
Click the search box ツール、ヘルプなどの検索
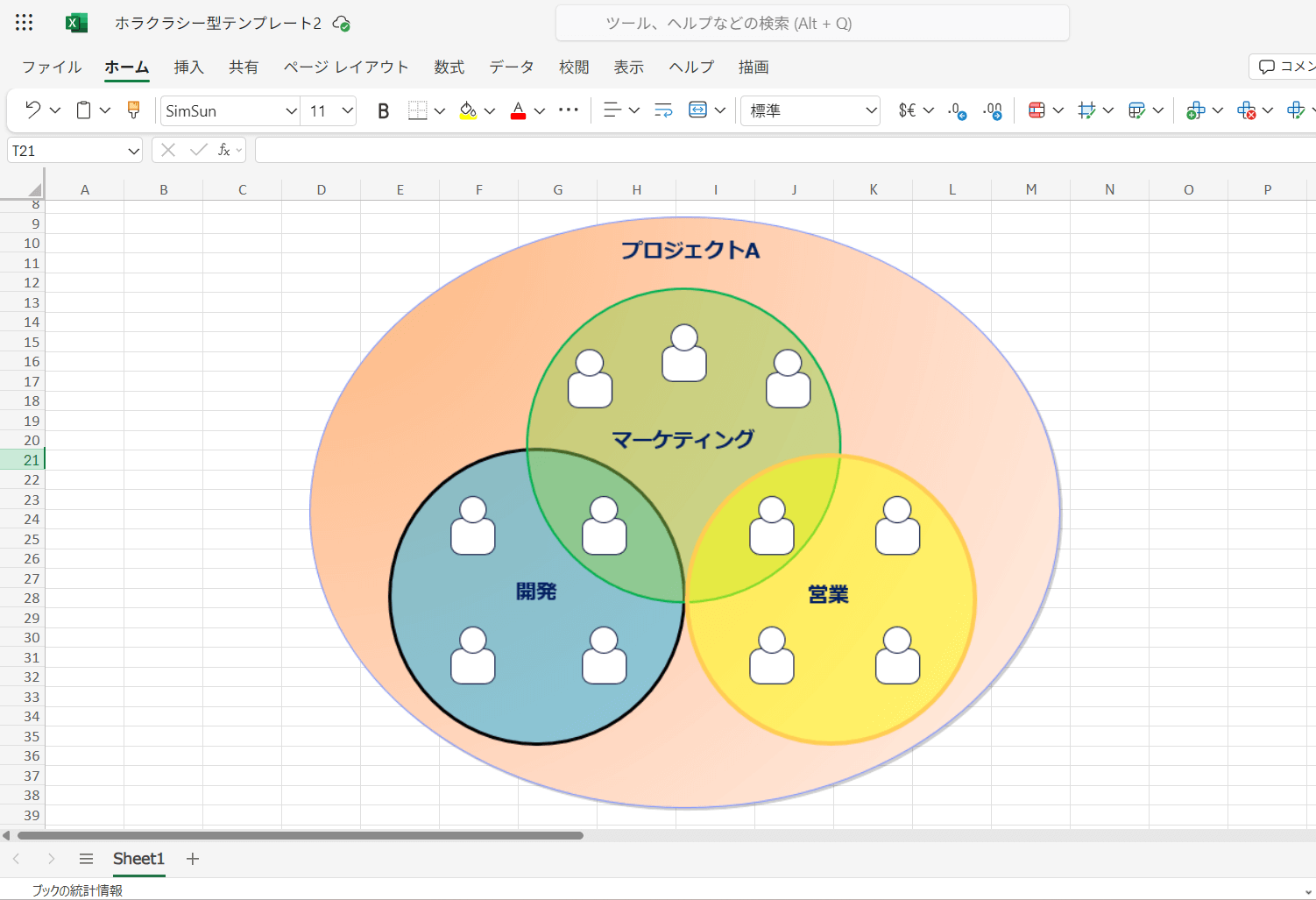pyautogui.click(x=812, y=24)
